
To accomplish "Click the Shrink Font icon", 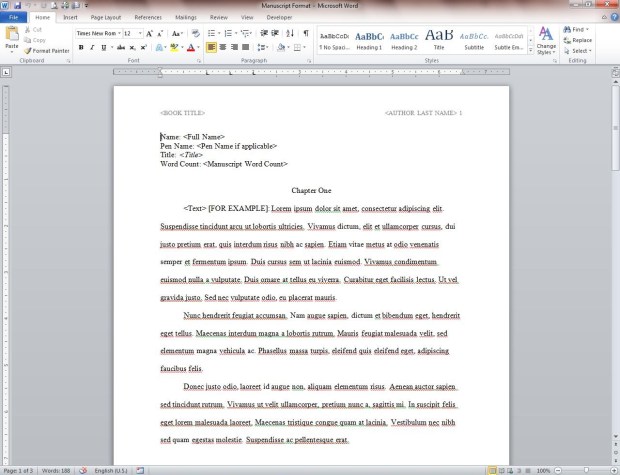I will click(x=160, y=34).
